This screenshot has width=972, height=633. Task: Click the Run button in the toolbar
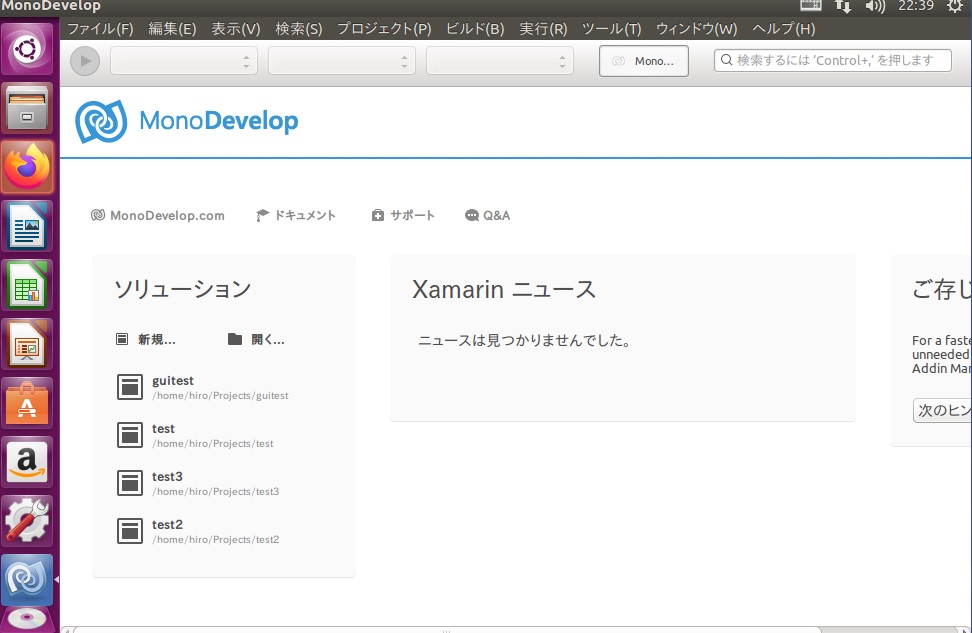(85, 61)
